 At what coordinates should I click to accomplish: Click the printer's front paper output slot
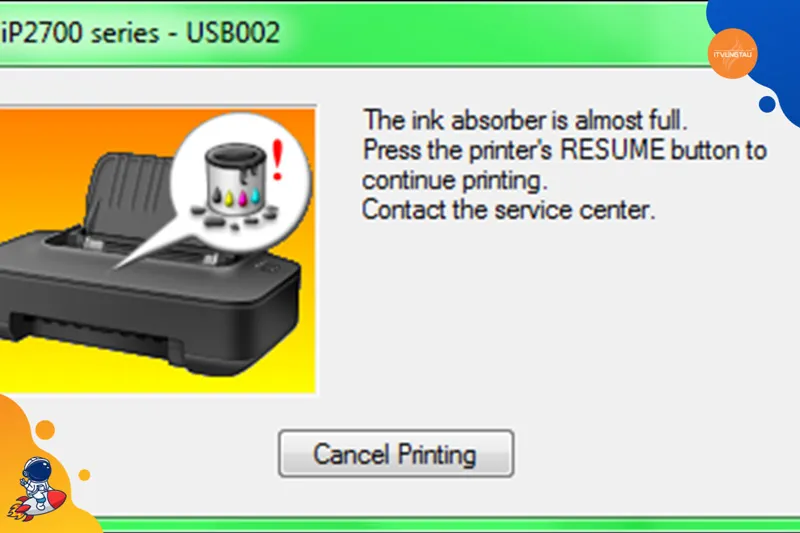94,334
